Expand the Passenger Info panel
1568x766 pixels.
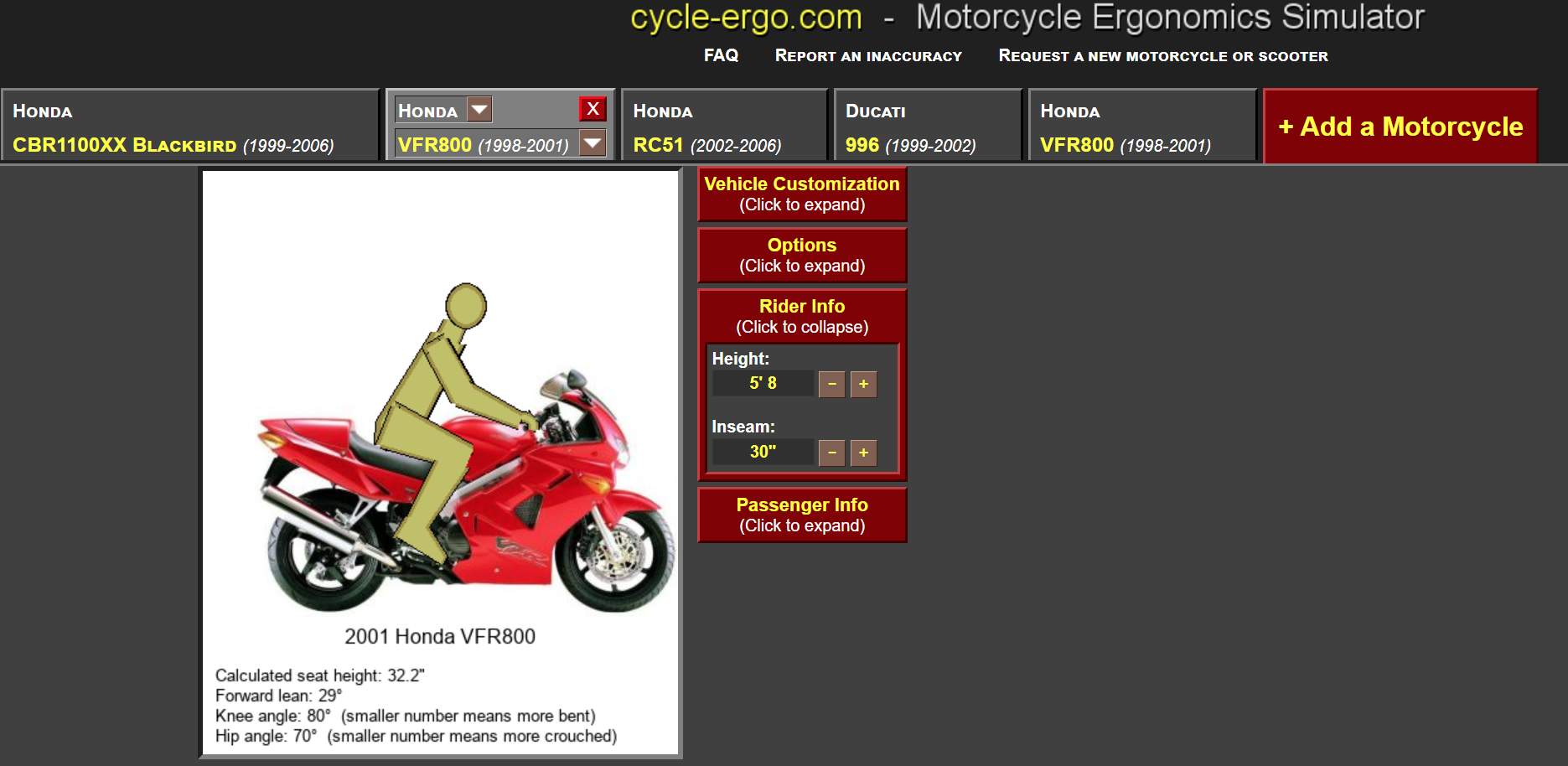click(802, 515)
